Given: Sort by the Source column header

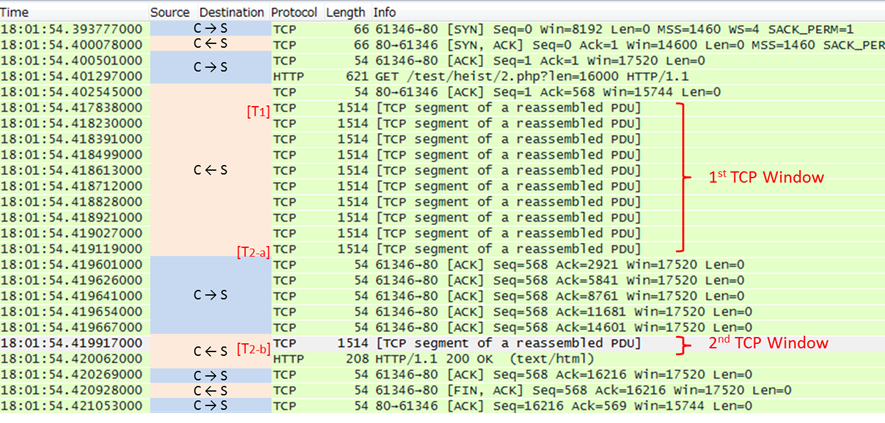Looking at the screenshot, I should pyautogui.click(x=169, y=12).
